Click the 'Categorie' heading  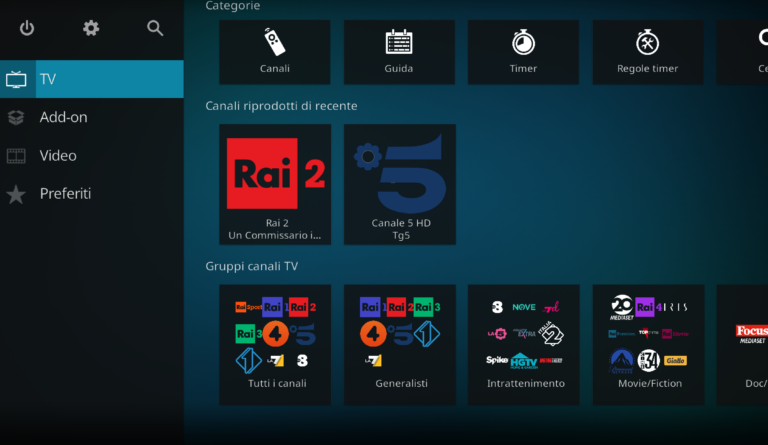pos(233,6)
